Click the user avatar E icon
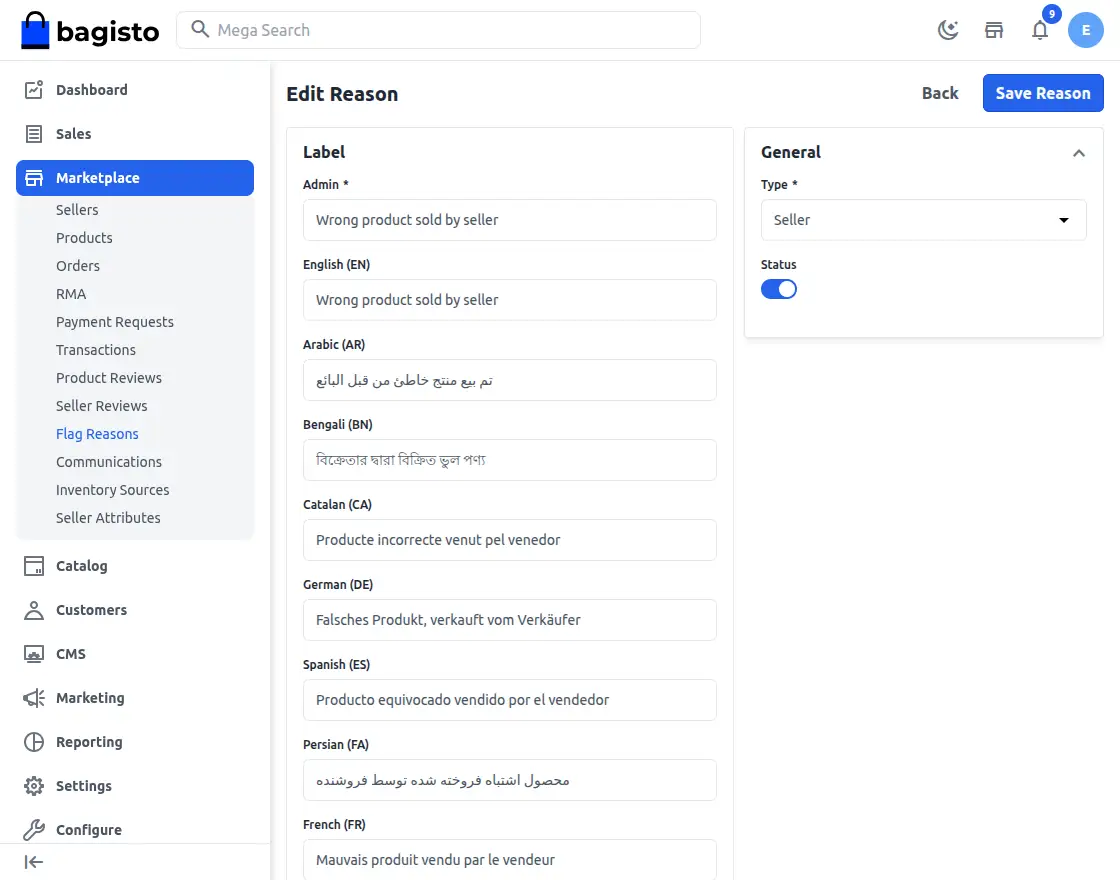Screen dimensions: 1120x880 [x=1086, y=30]
